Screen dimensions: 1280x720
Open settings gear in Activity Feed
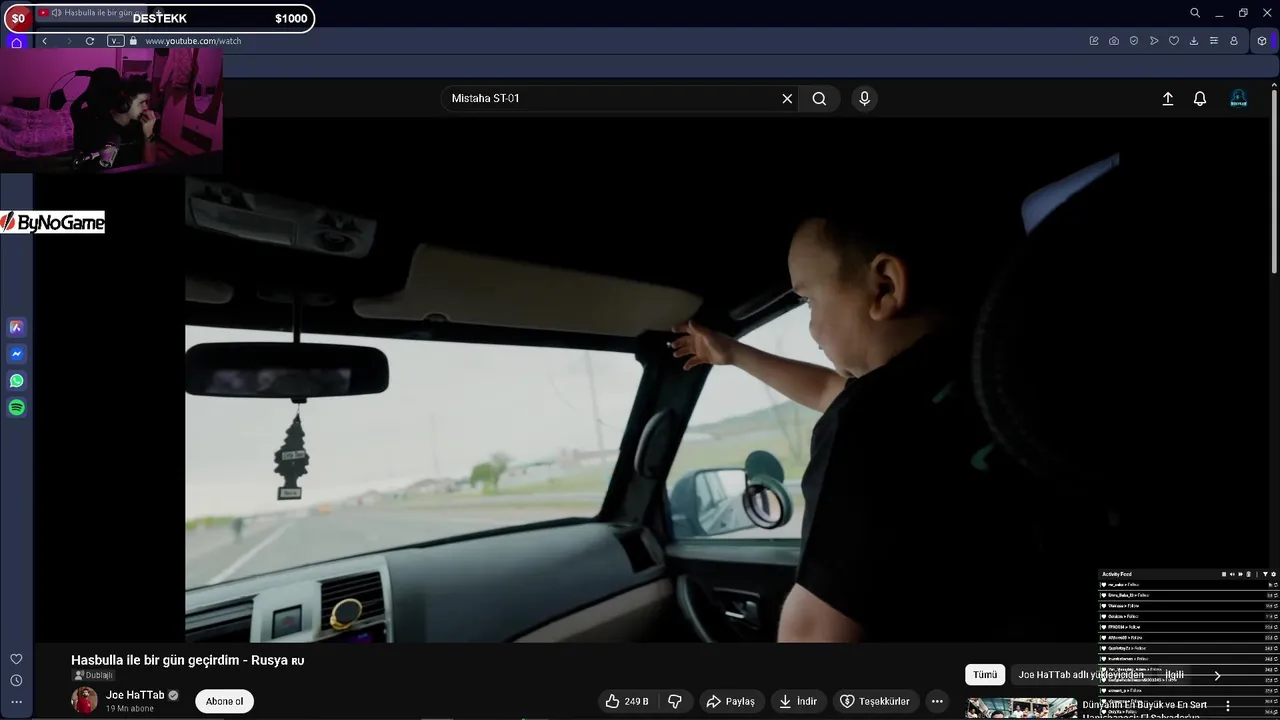pyautogui.click(x=1273, y=574)
